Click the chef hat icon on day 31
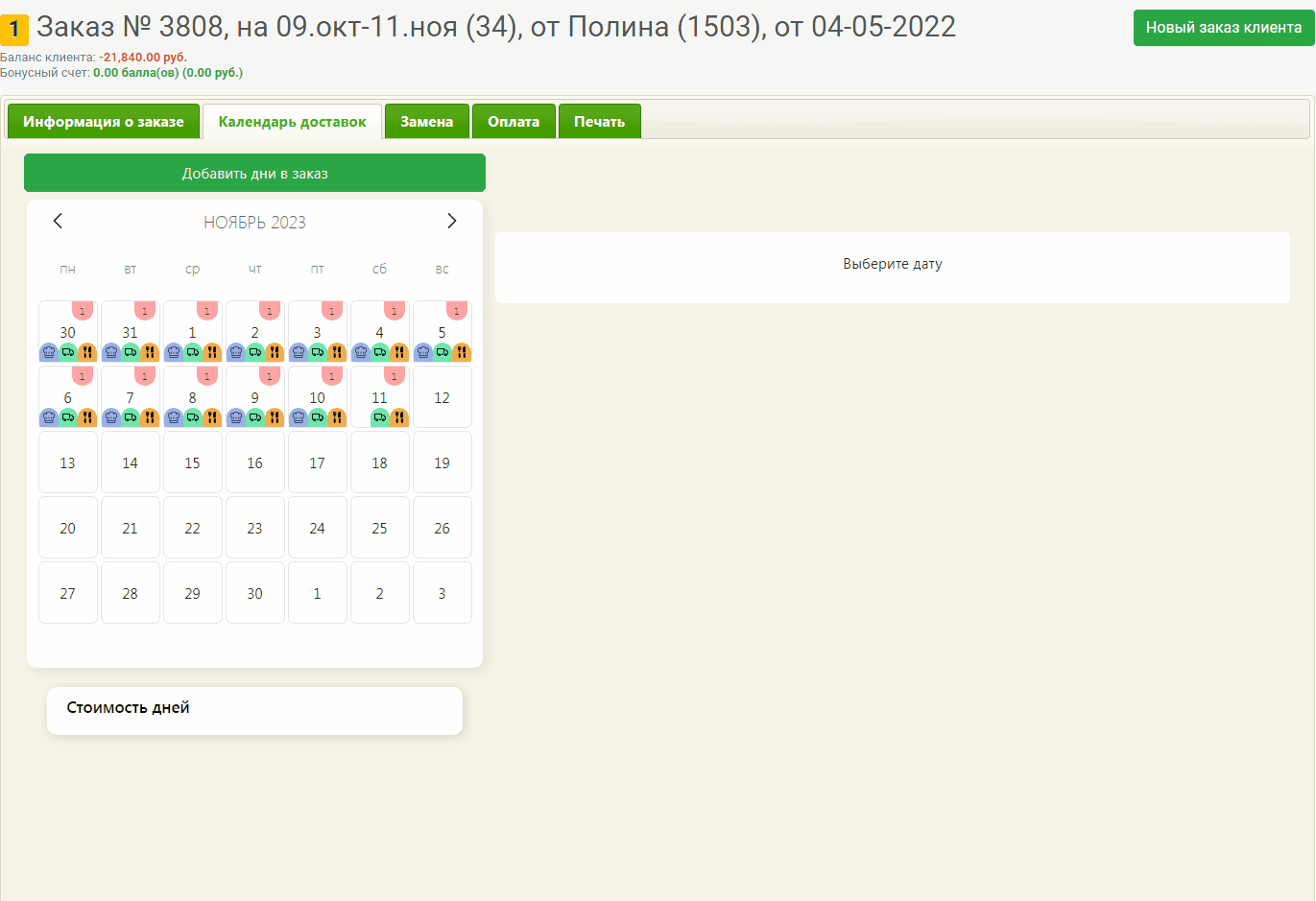This screenshot has width=1316, height=901. point(111,352)
